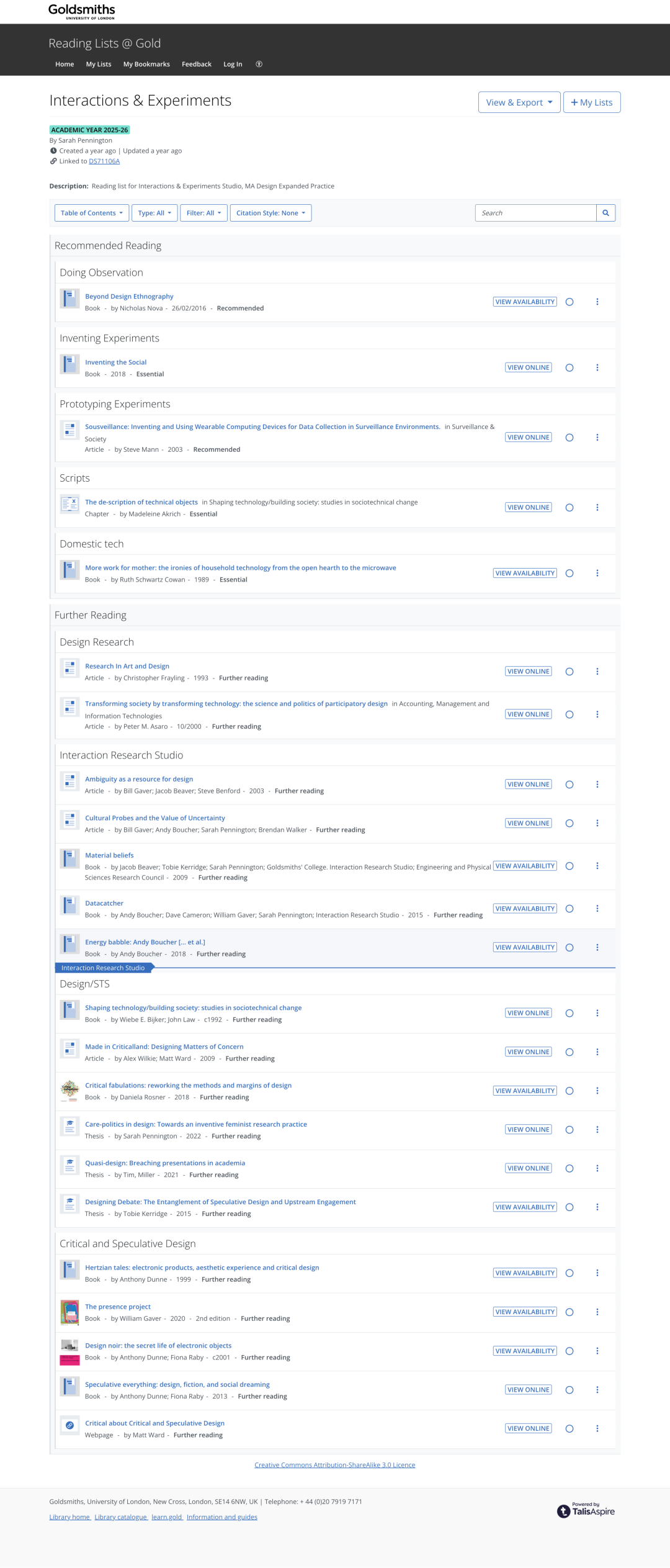
Task: Click book icon beside Beyond Design Ethnography
Action: [70, 299]
